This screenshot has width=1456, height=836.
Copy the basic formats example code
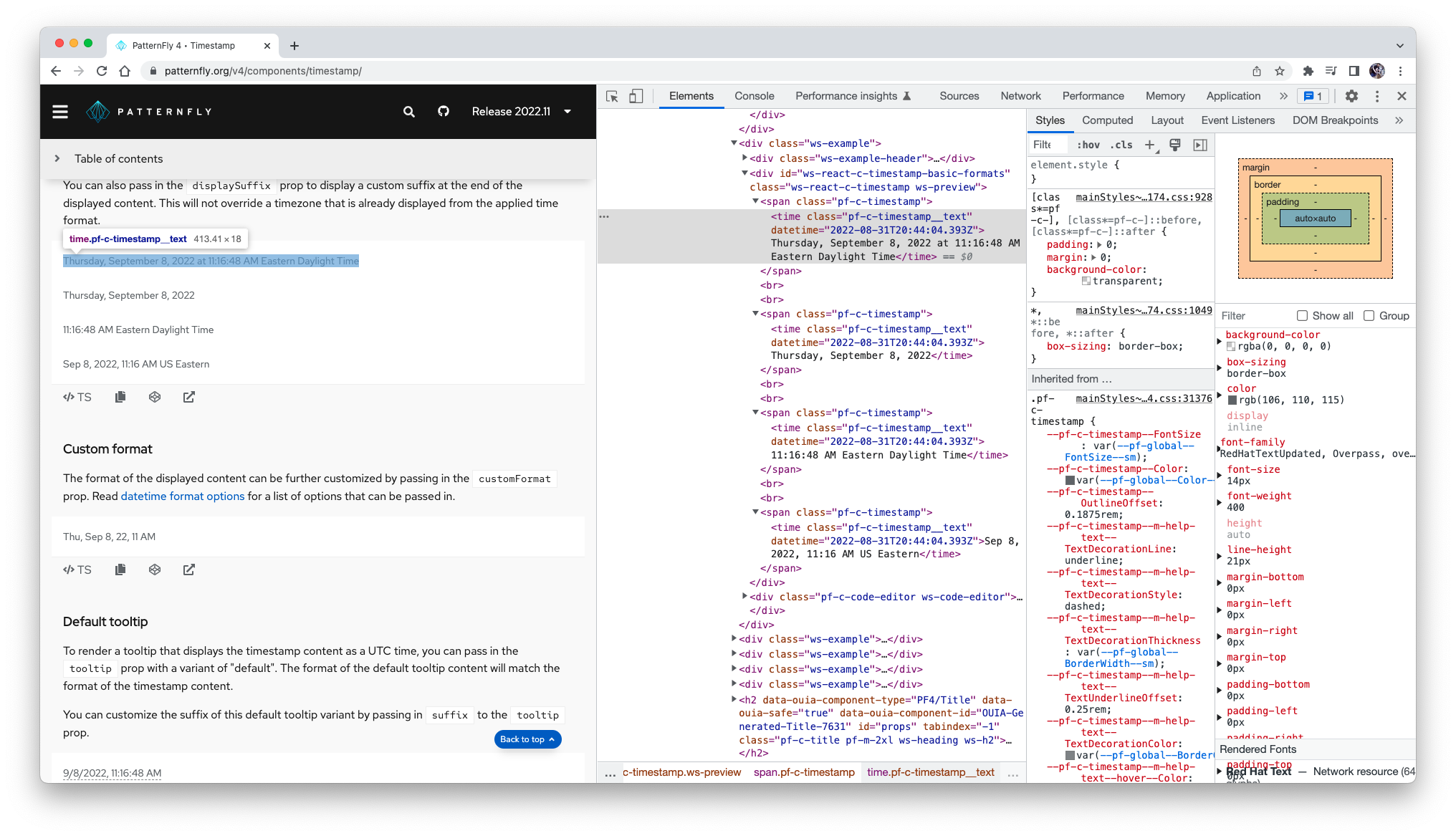pyautogui.click(x=120, y=397)
